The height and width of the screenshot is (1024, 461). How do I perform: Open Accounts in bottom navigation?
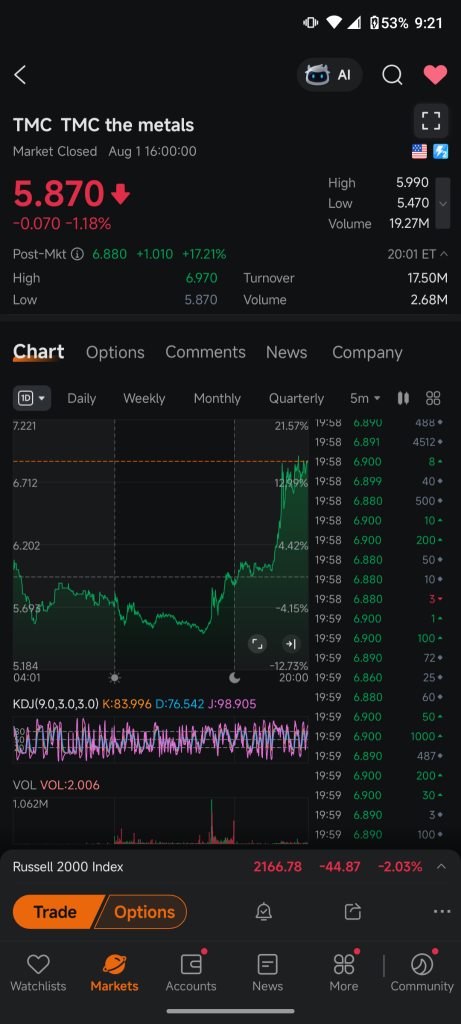(191, 973)
